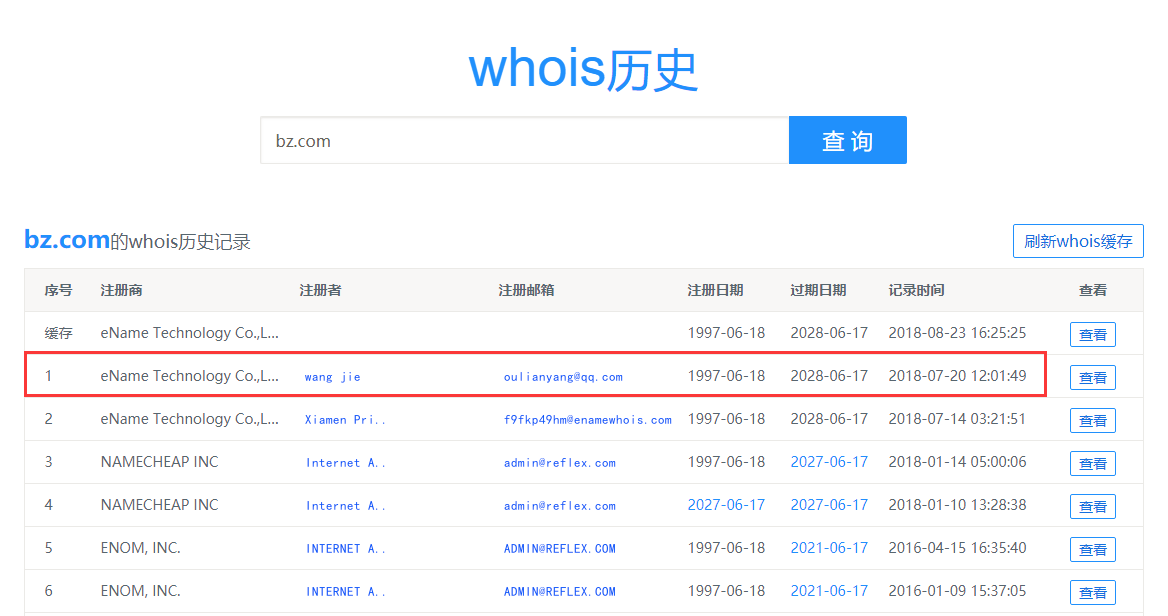The height and width of the screenshot is (616, 1168).
Task: Click the whois历史 page title
Action: click(583, 69)
